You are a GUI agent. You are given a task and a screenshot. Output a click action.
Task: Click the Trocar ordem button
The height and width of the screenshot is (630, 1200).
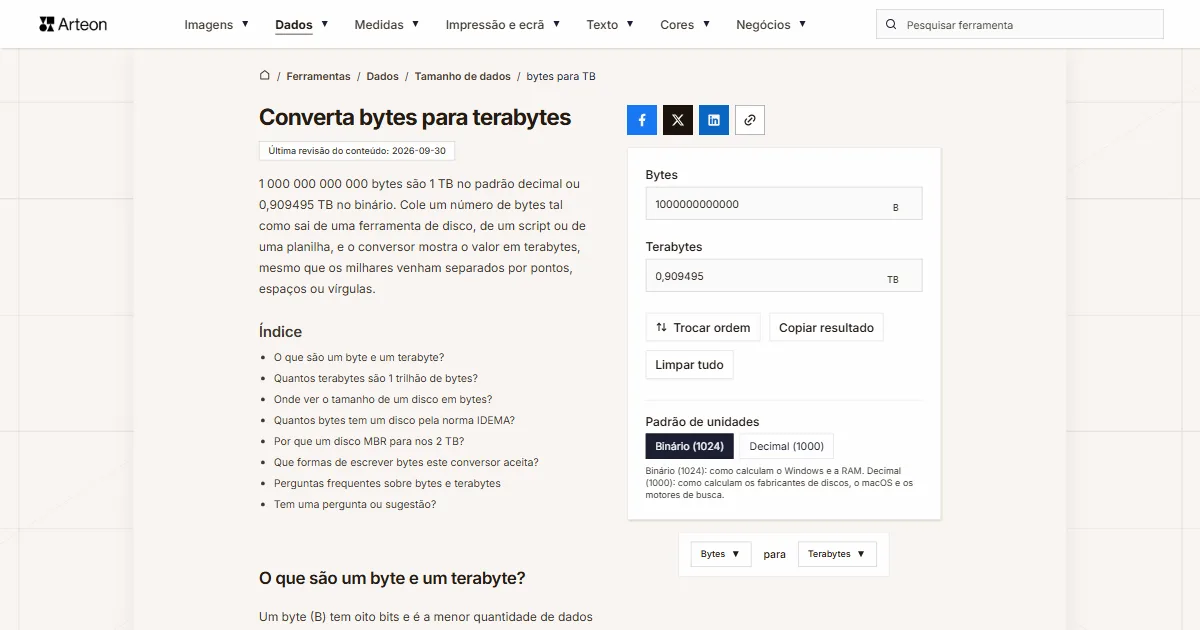[x=703, y=327]
